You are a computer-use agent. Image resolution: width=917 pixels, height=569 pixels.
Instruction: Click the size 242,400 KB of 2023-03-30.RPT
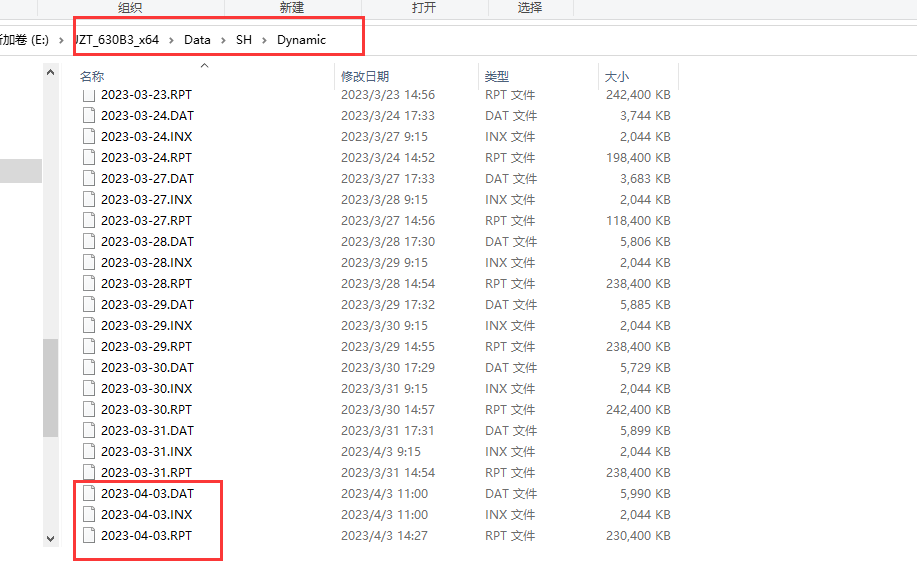click(638, 410)
